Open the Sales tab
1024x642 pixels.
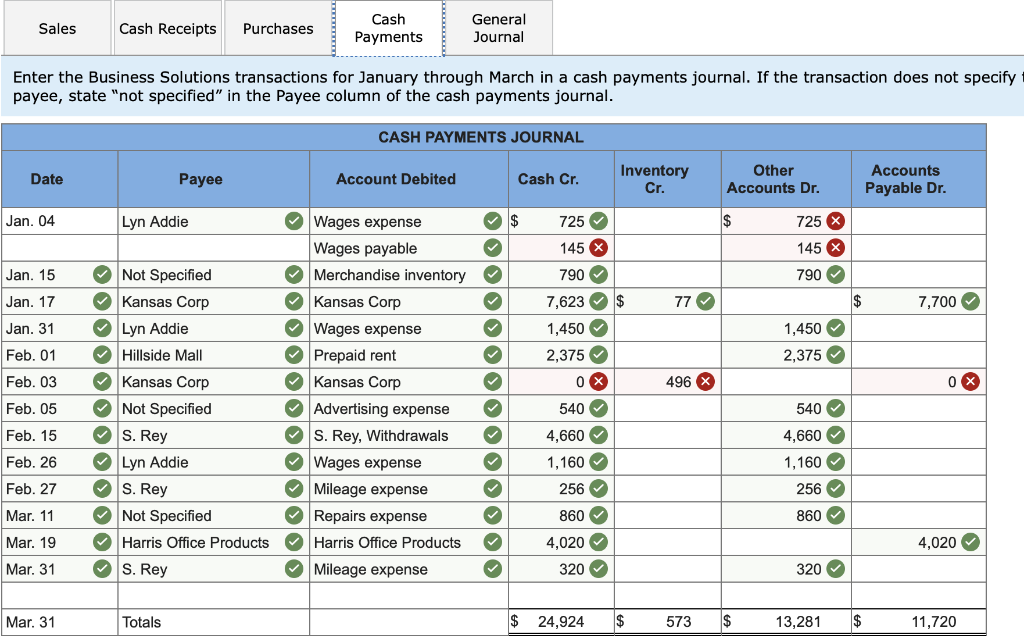tap(57, 29)
